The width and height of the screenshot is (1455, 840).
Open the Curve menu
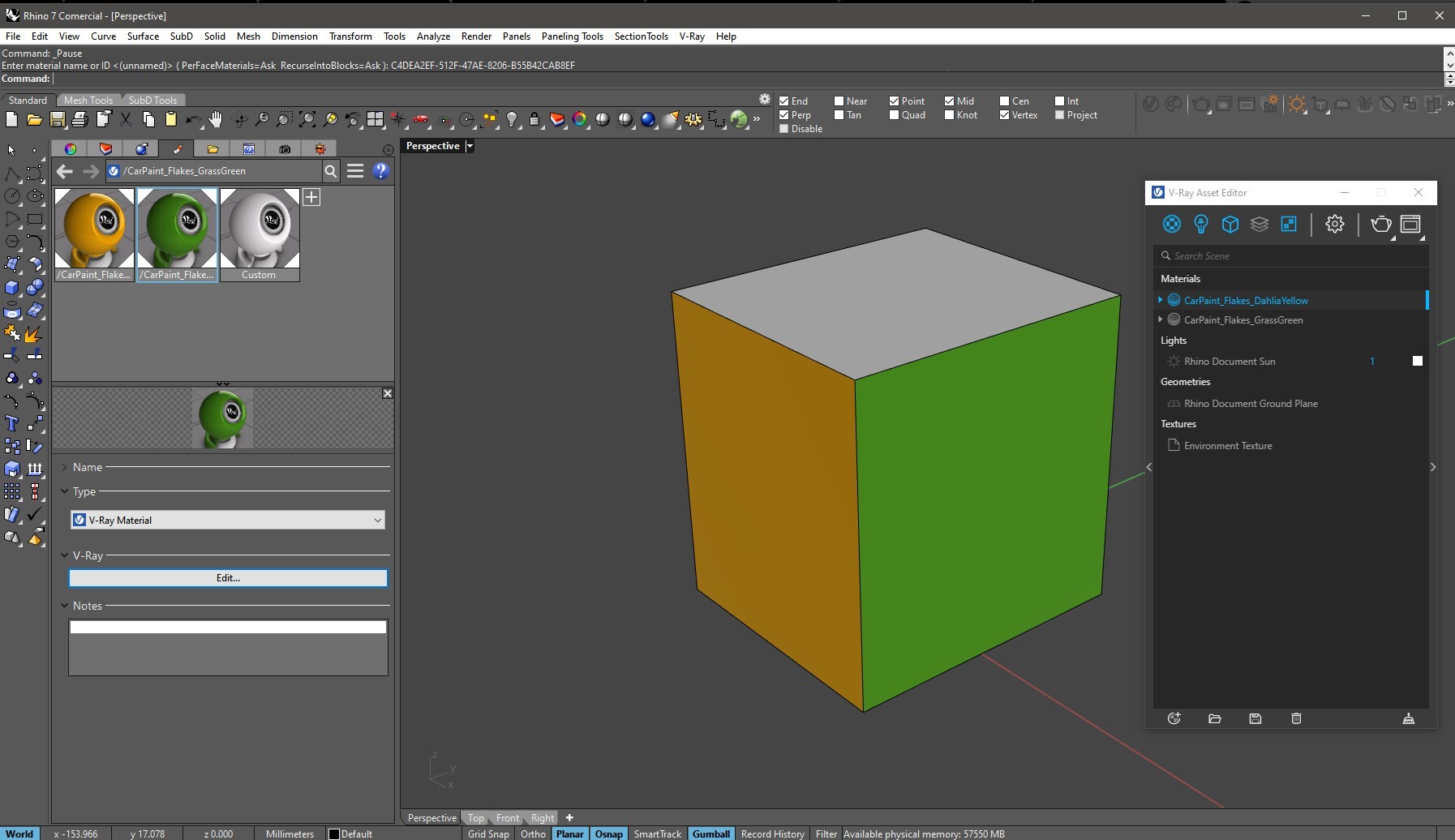point(103,36)
